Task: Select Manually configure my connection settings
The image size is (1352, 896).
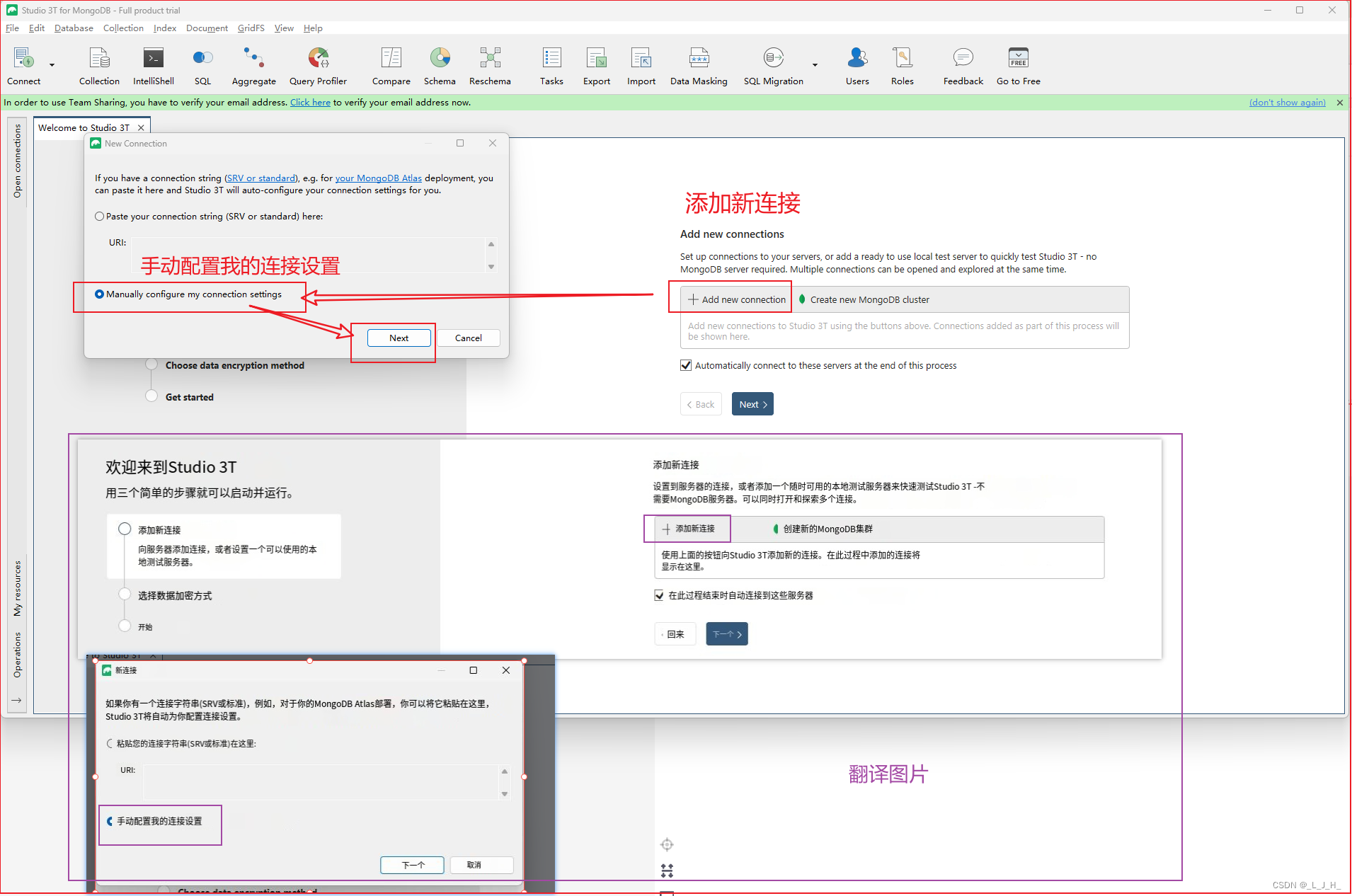Action: [100, 294]
